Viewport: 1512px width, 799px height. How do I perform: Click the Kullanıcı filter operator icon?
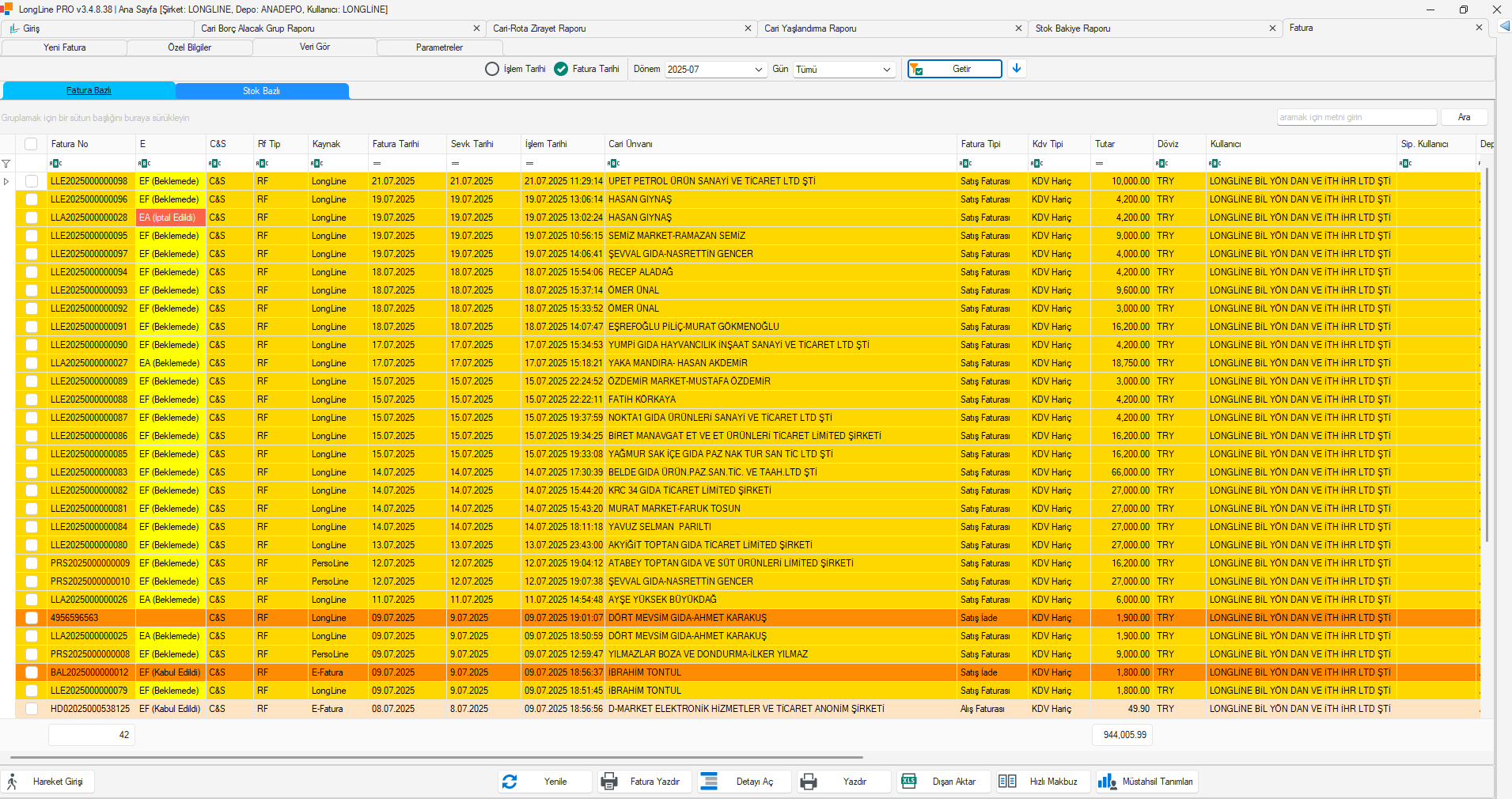click(x=1215, y=163)
